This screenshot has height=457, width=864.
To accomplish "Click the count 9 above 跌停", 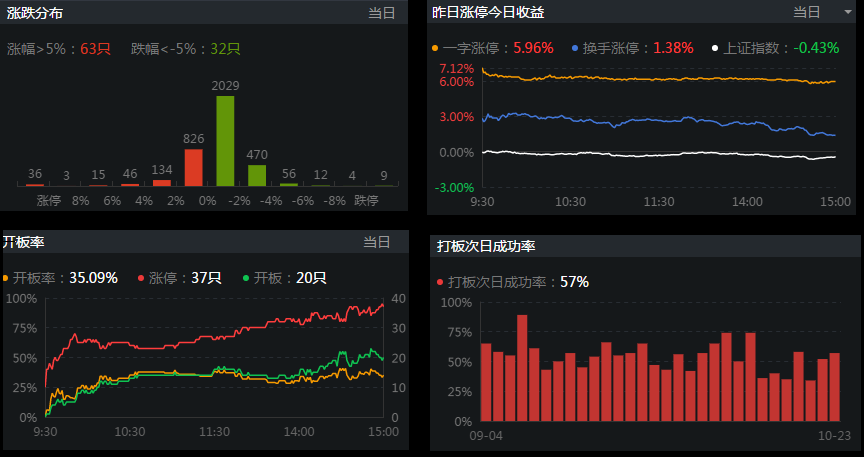I will pos(384,176).
